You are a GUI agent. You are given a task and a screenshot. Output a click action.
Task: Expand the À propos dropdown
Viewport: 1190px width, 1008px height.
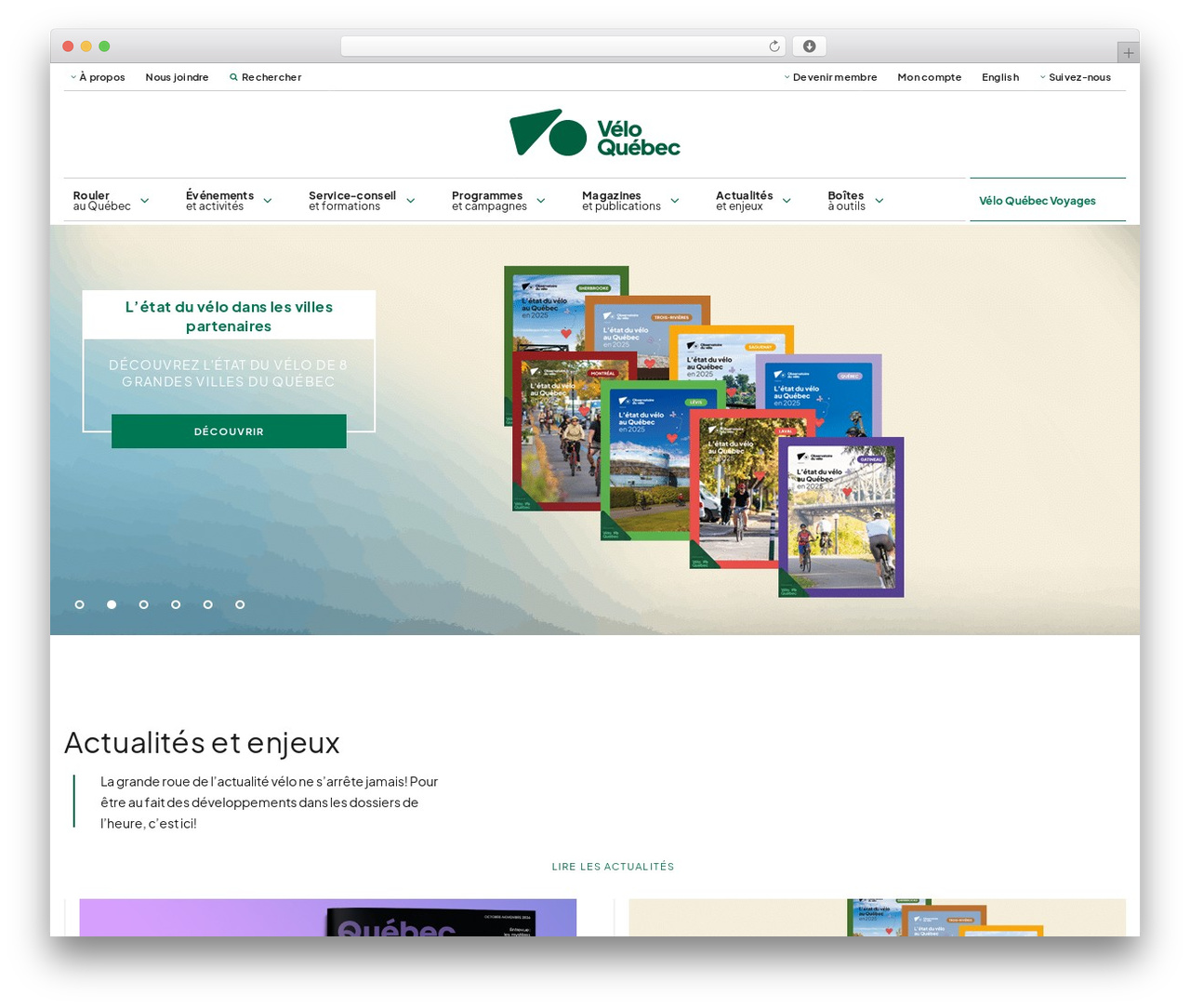coord(98,77)
